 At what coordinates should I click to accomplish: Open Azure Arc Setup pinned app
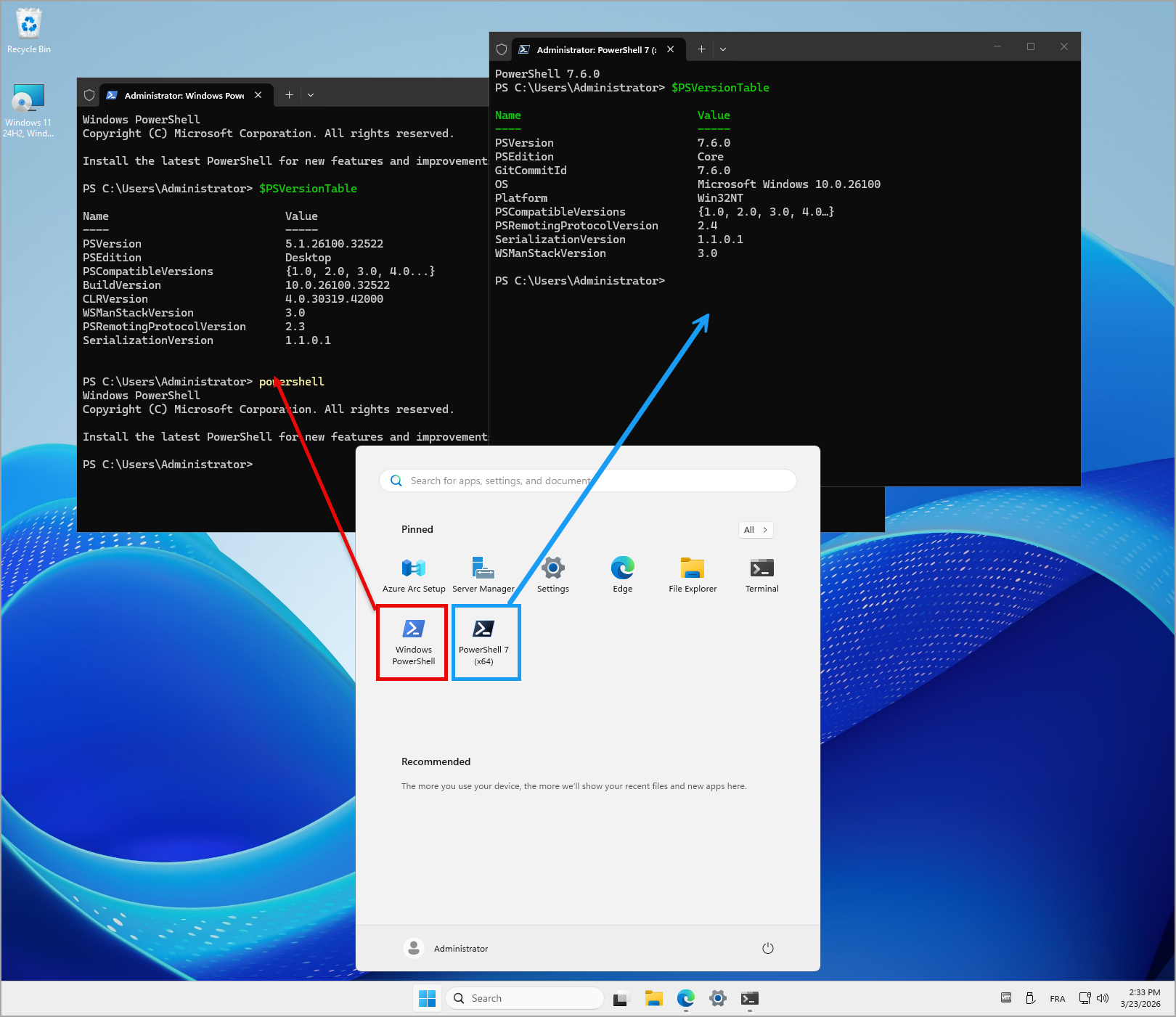(414, 575)
